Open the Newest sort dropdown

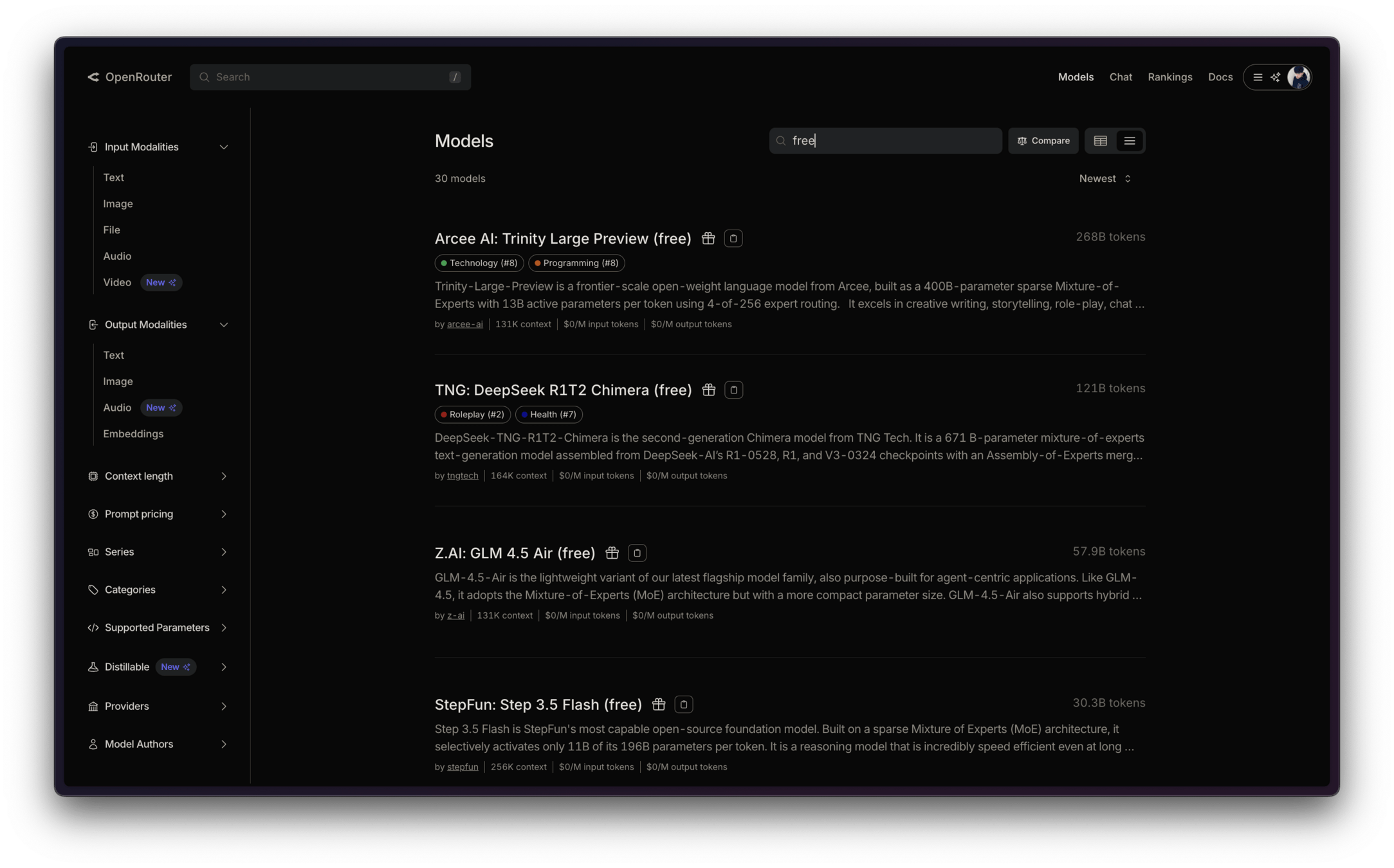click(x=1104, y=179)
